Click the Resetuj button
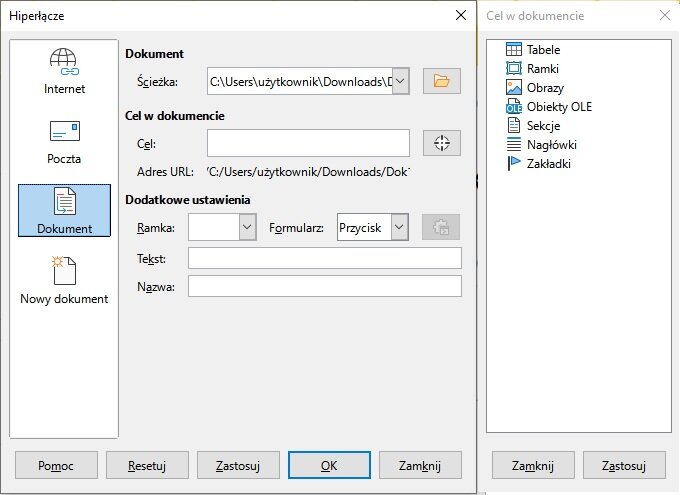The height and width of the screenshot is (495, 680). coord(147,465)
